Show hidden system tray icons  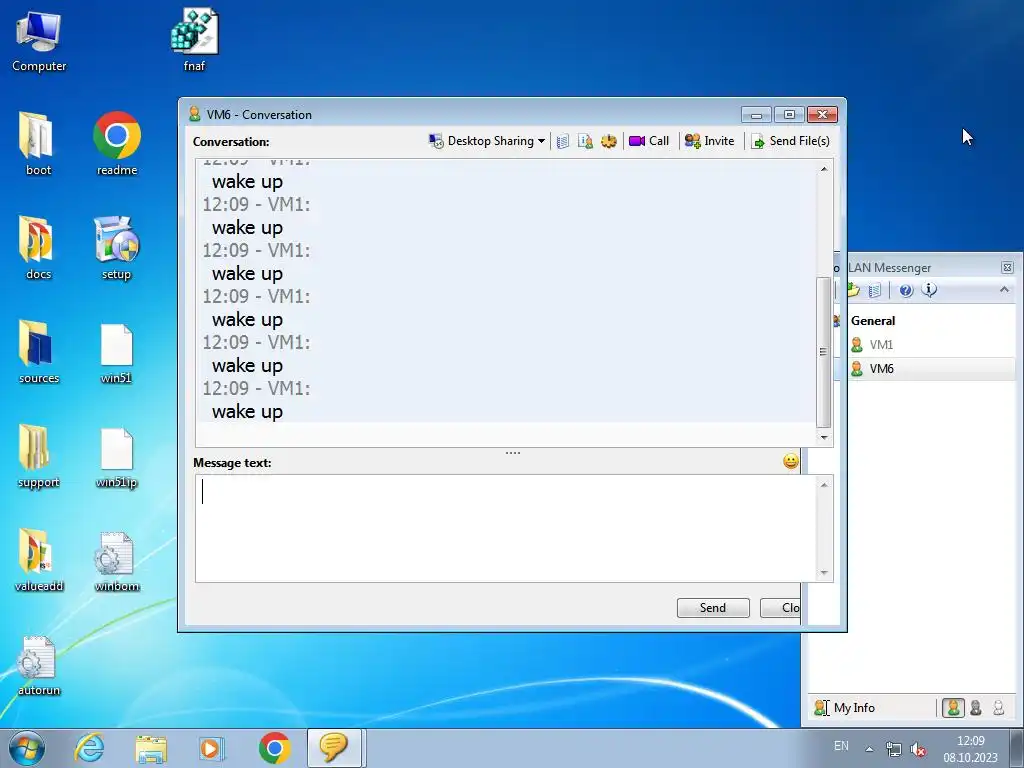pos(869,749)
